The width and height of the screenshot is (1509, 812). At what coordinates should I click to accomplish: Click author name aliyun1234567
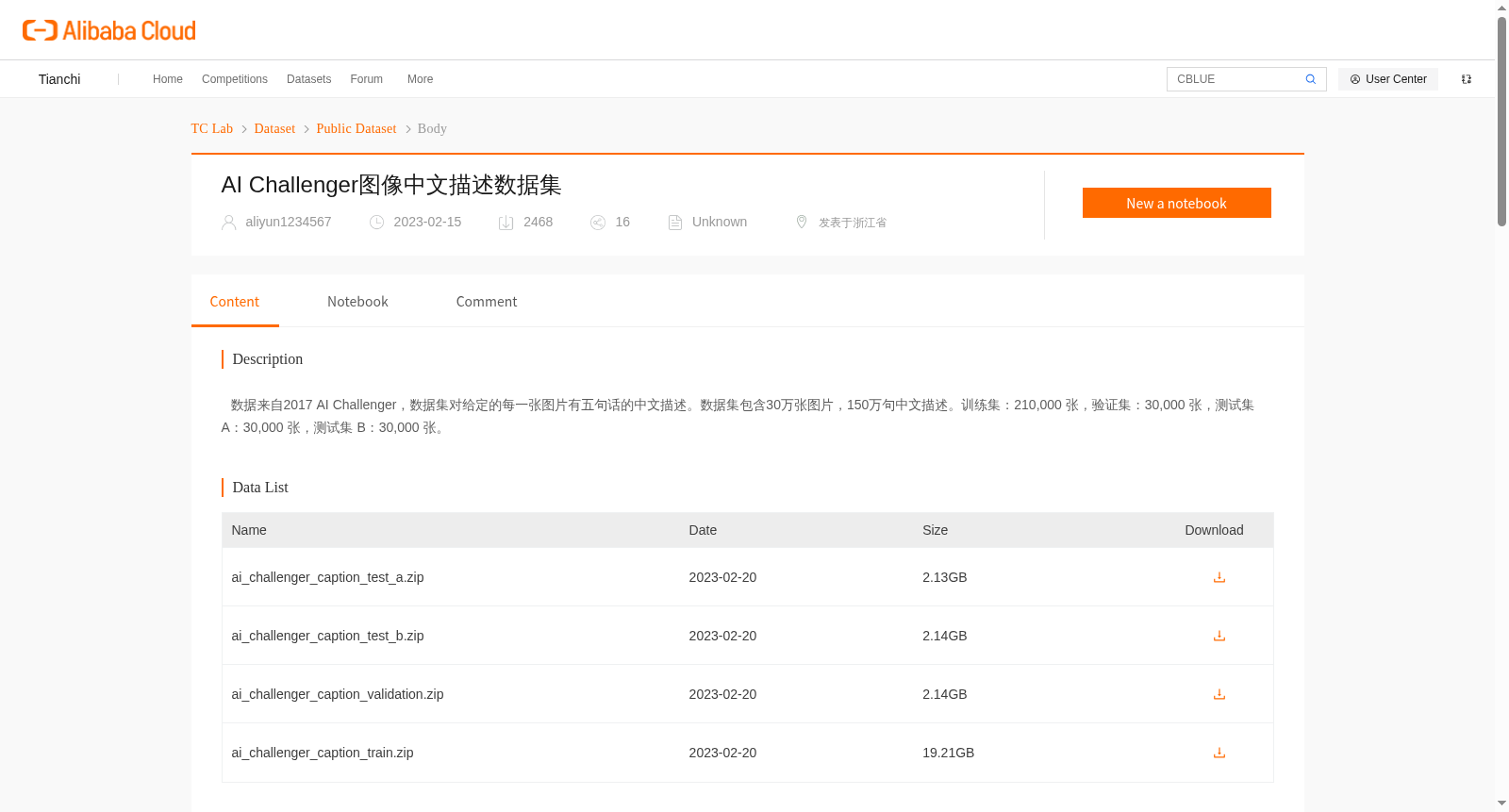[x=289, y=222]
